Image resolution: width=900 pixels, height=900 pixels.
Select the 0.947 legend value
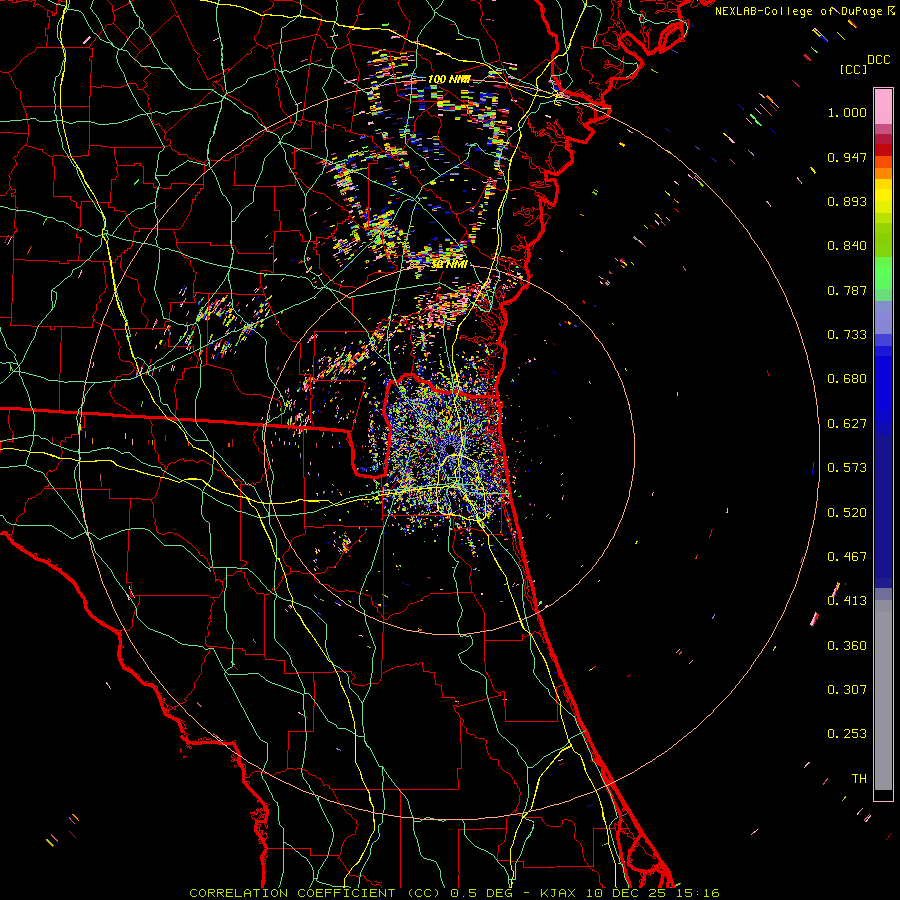[x=847, y=157]
